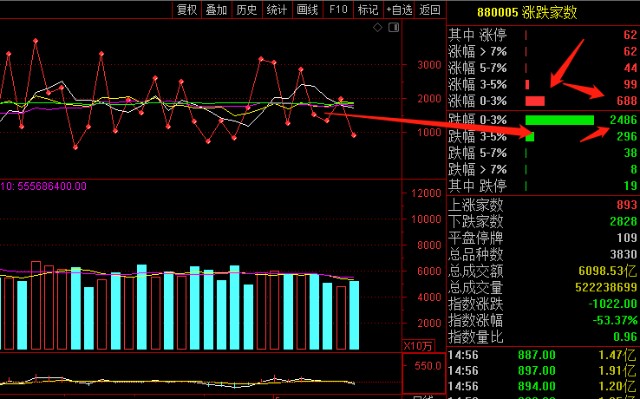Click the 880005 涨跌家数 title
Viewport: 640px width, 399px height.
coord(527,12)
